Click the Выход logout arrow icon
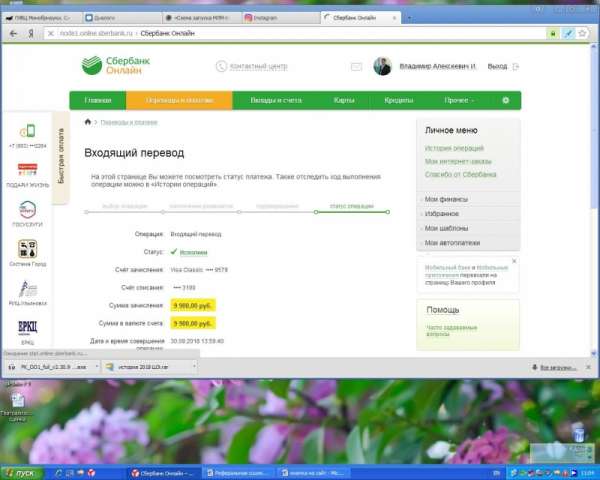The width and height of the screenshot is (600, 480). pos(515,67)
